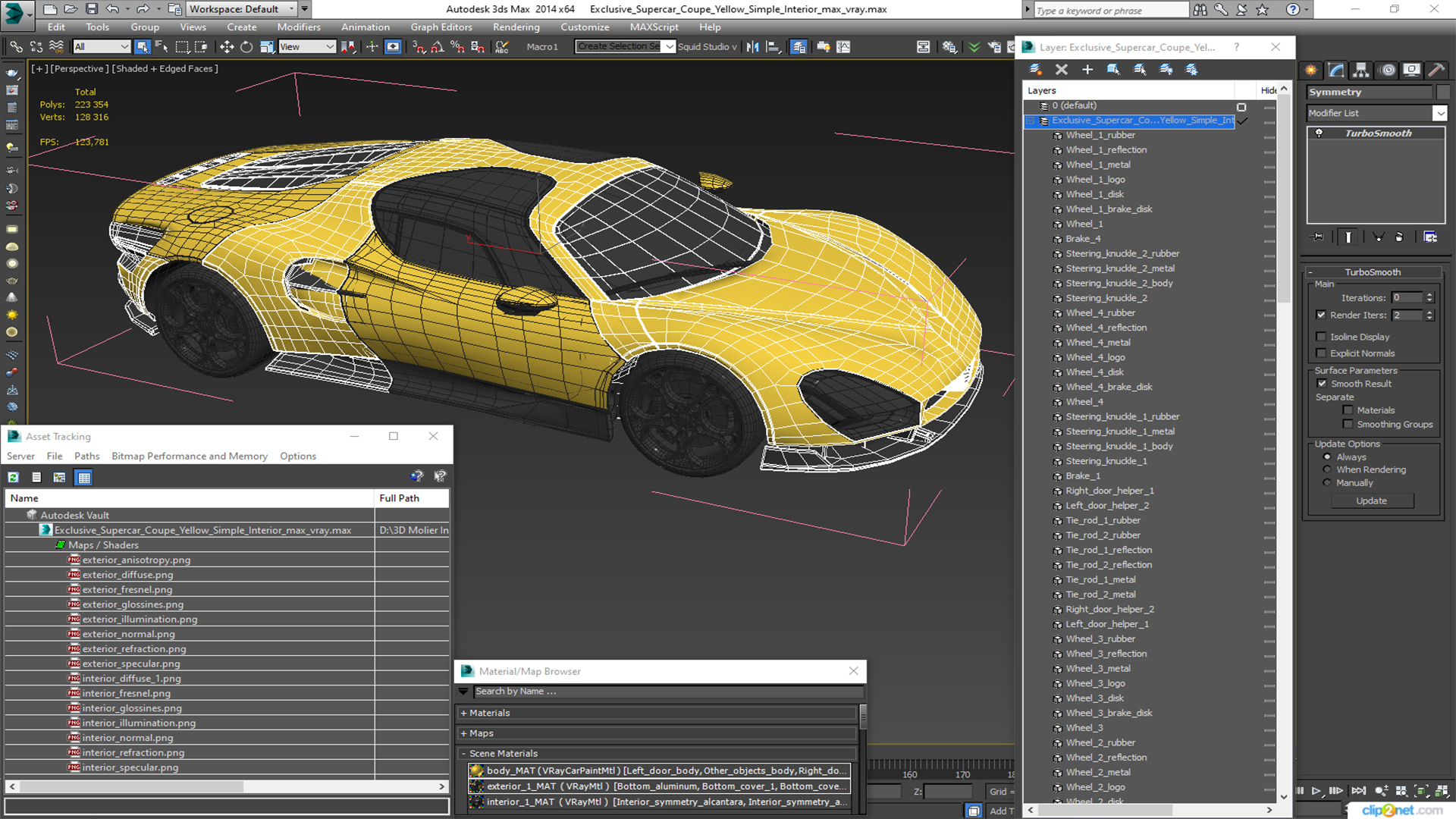Click the Mirror tool icon

click(752, 47)
